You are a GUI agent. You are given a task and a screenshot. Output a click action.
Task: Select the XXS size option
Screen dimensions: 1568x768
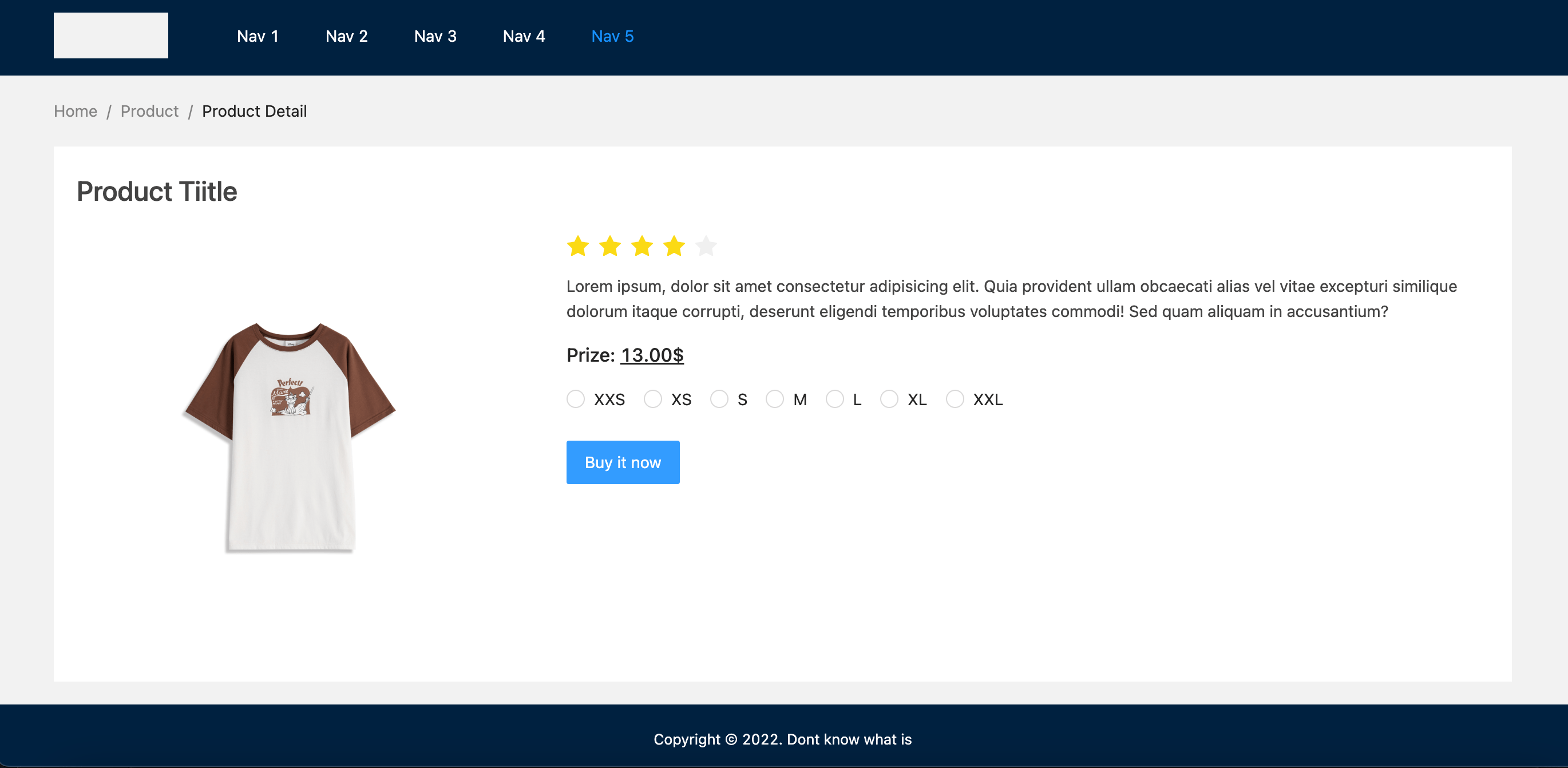(x=576, y=399)
